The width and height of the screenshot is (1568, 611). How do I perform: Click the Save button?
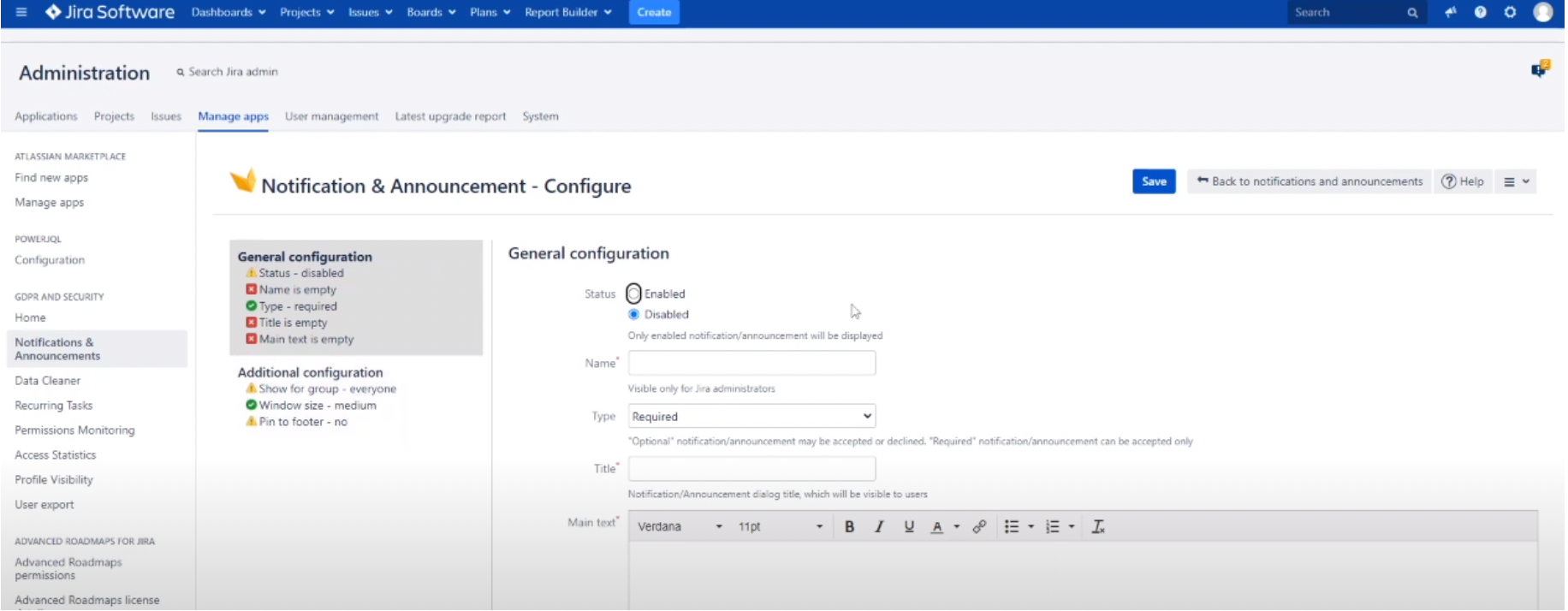click(1154, 181)
